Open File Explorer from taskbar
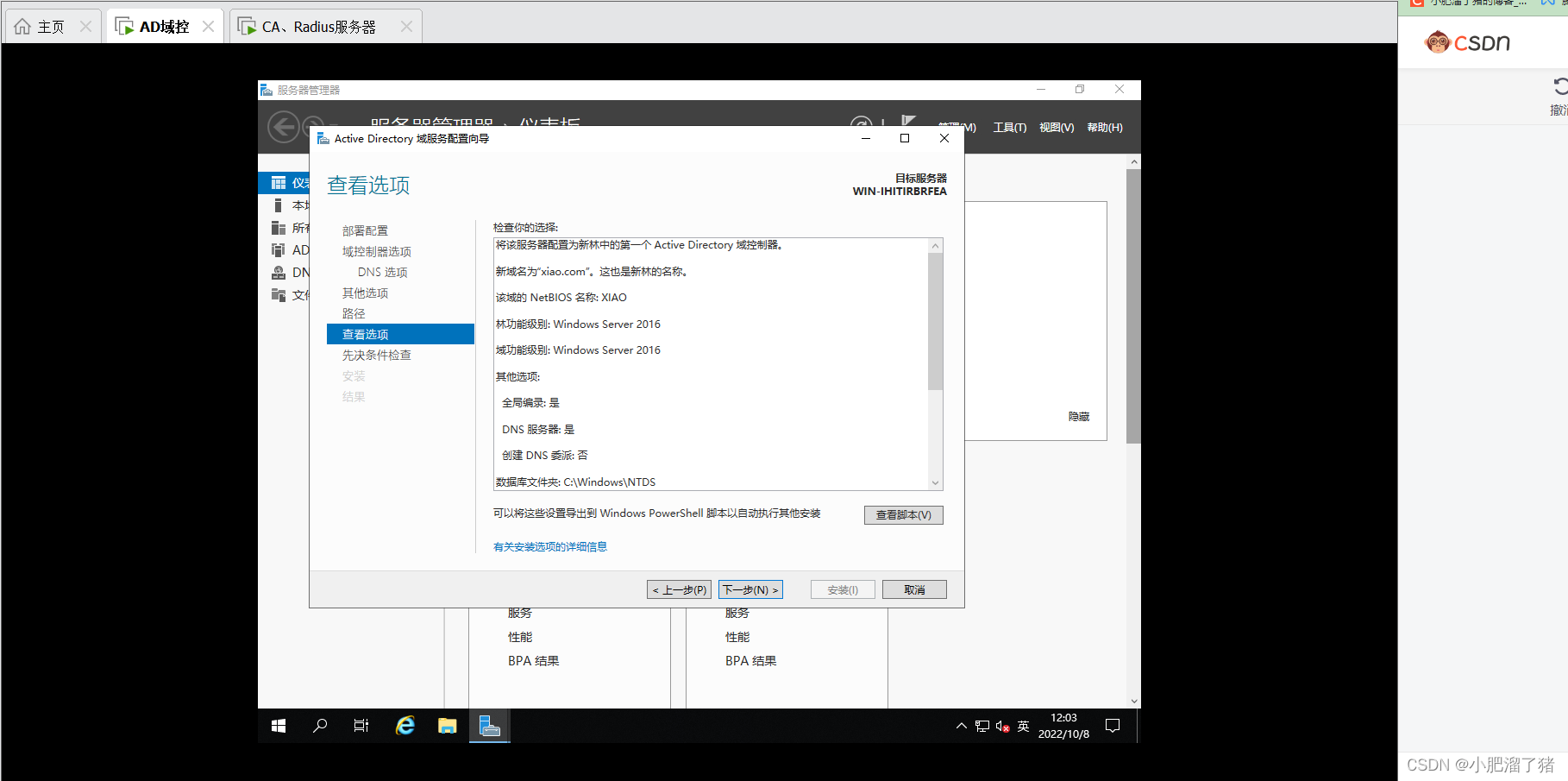Image resolution: width=1568 pixels, height=781 pixels. point(447,726)
